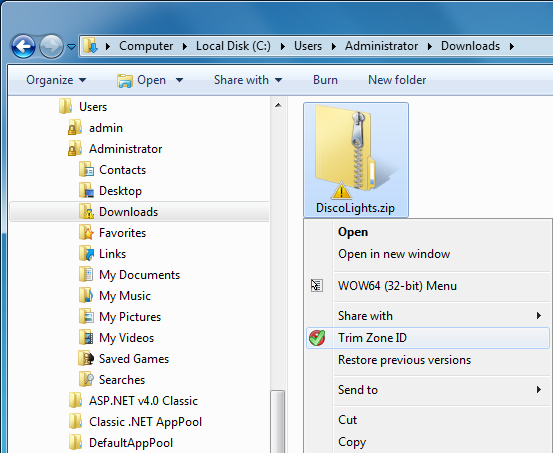This screenshot has width=553, height=453.
Task: Open the Organize toolbar menu
Action: [56, 80]
